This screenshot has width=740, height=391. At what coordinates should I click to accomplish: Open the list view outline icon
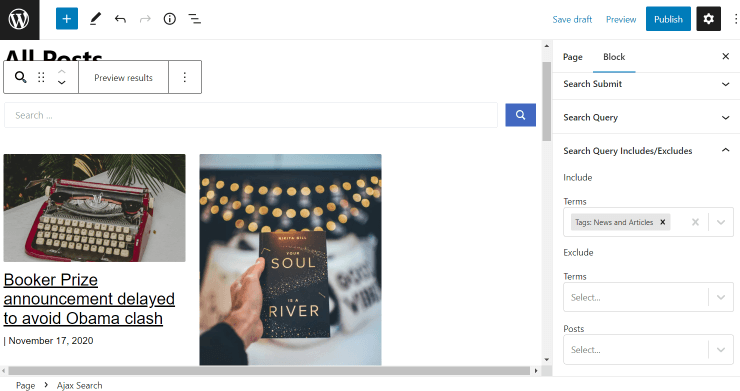[194, 19]
